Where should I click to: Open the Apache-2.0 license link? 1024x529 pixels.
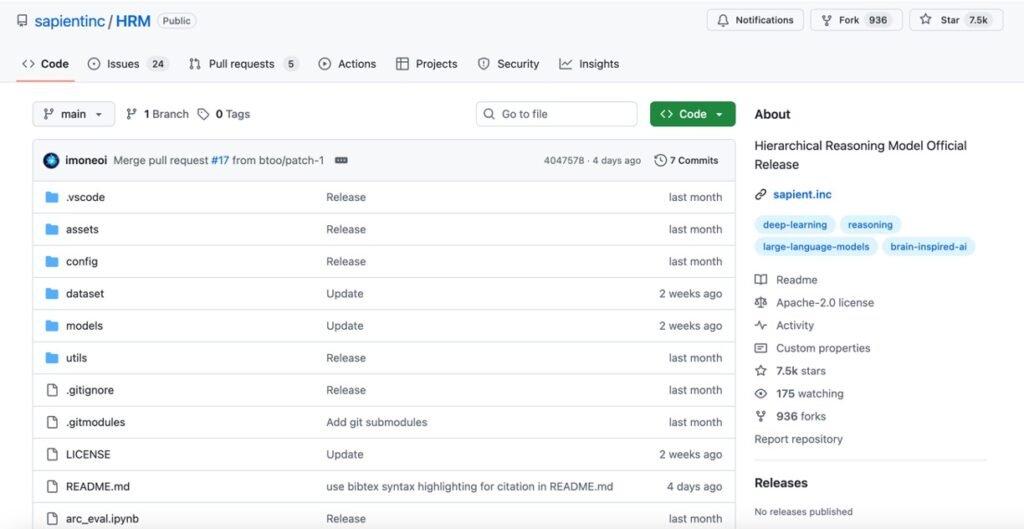pyautogui.click(x=824, y=302)
